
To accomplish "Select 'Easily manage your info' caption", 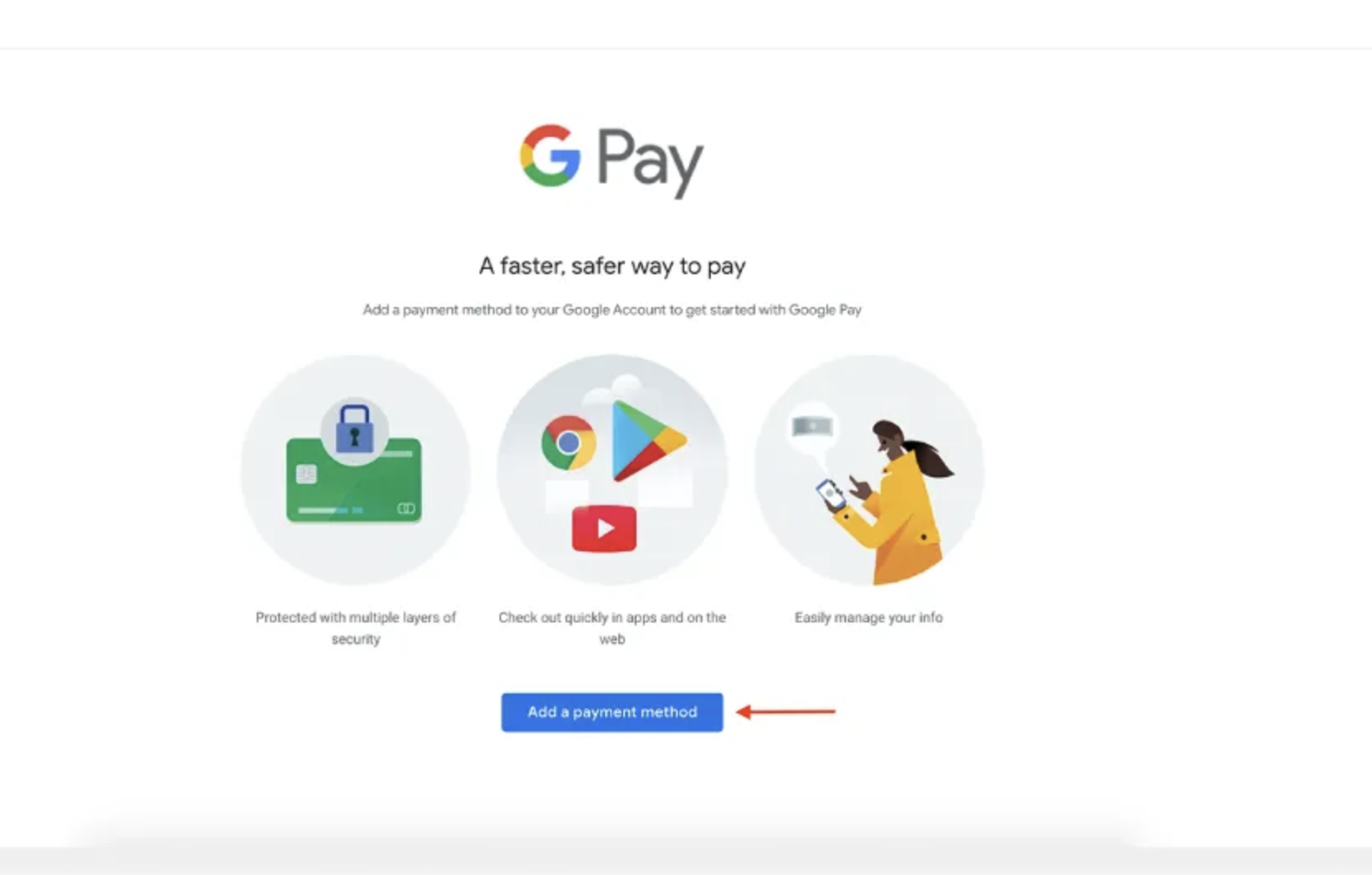I will [868, 617].
